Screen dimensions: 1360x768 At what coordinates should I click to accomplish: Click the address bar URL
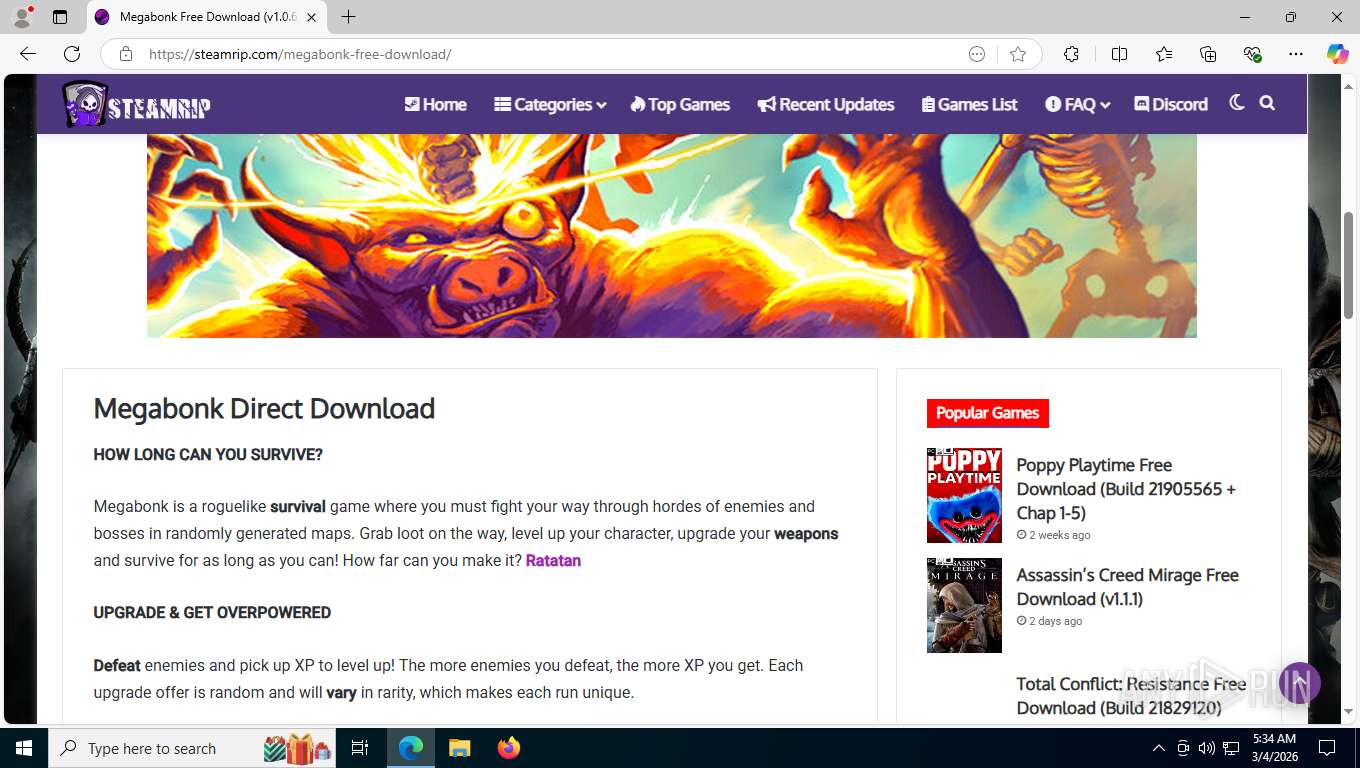(x=300, y=54)
